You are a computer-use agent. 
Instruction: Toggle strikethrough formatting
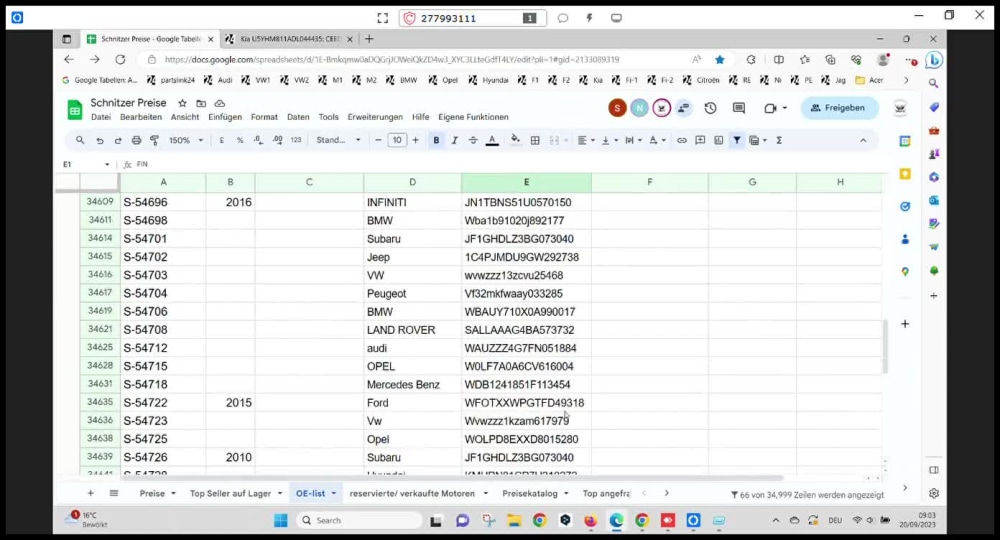pyautogui.click(x=473, y=140)
